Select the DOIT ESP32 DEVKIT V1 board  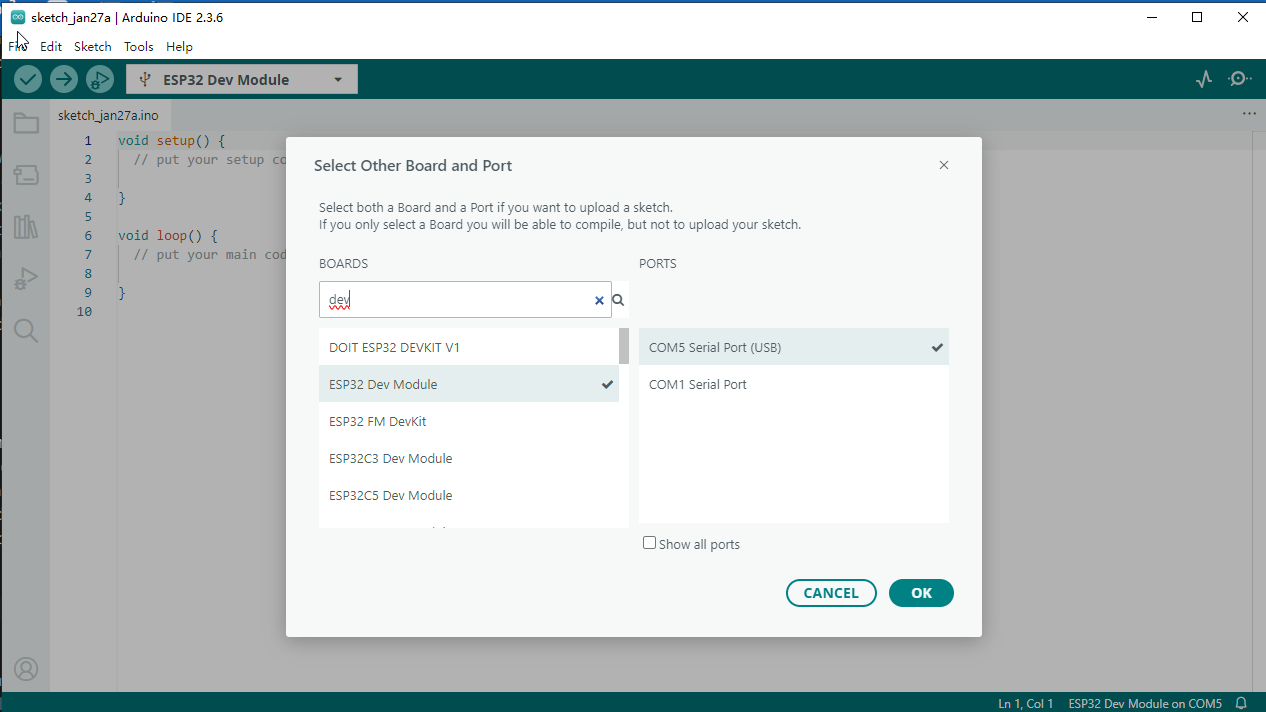394,348
